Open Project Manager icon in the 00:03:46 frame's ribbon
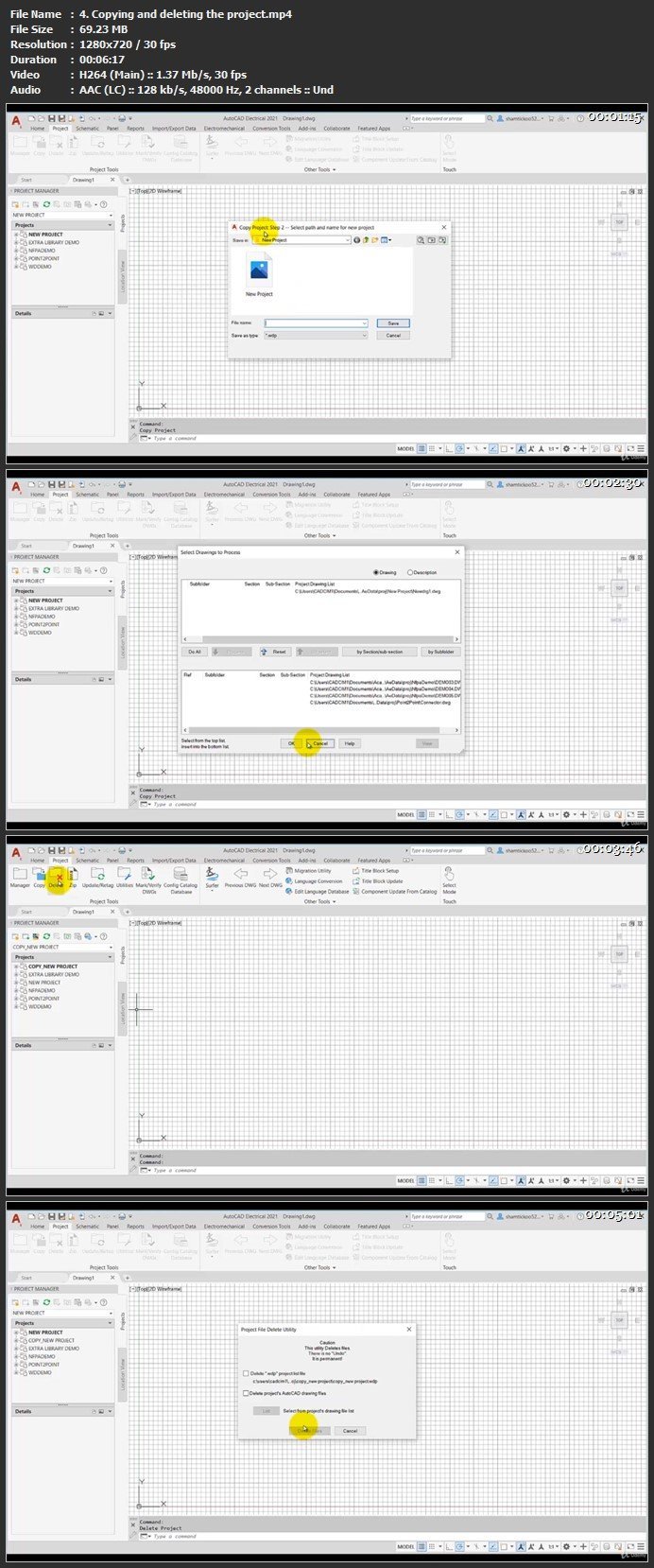 coord(20,876)
